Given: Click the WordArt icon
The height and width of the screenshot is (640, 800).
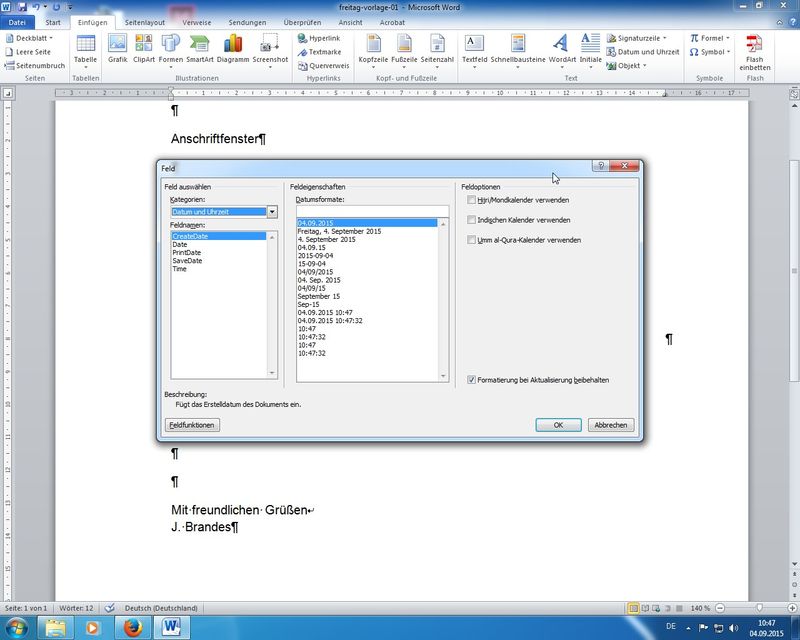Looking at the screenshot, I should click(x=562, y=44).
